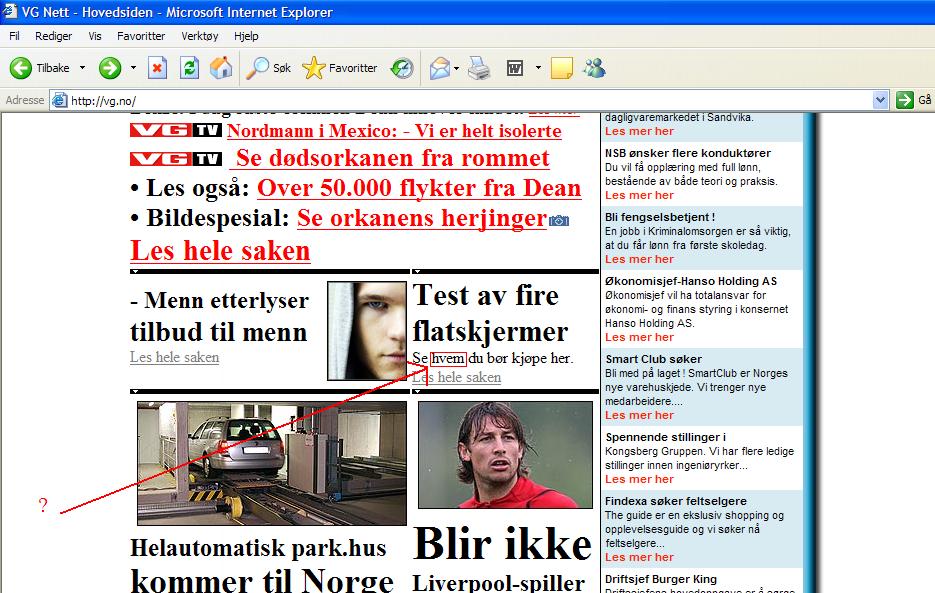
Task: Open Søk search toolbar button
Action: click(x=268, y=68)
